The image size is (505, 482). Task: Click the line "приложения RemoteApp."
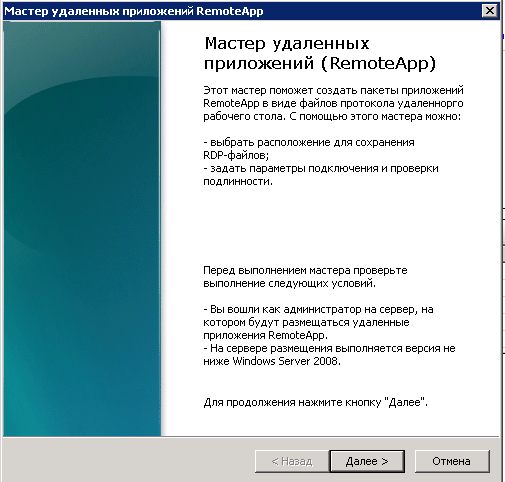tap(265, 335)
